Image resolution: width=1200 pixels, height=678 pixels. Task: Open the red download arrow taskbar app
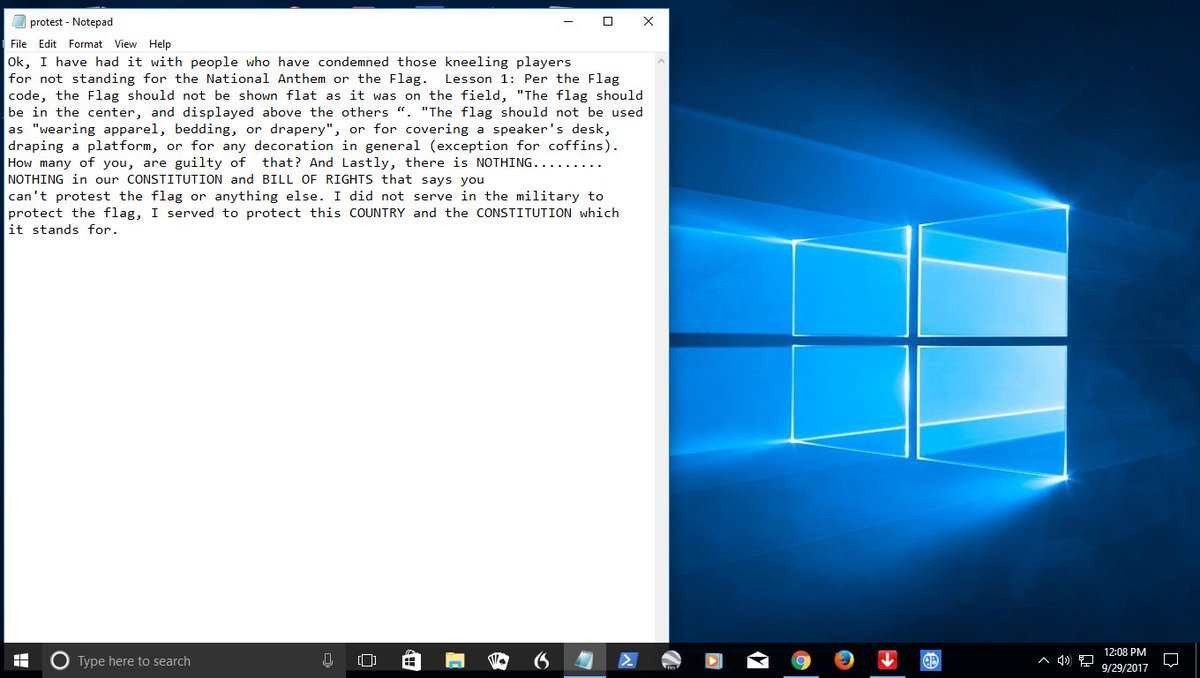887,660
